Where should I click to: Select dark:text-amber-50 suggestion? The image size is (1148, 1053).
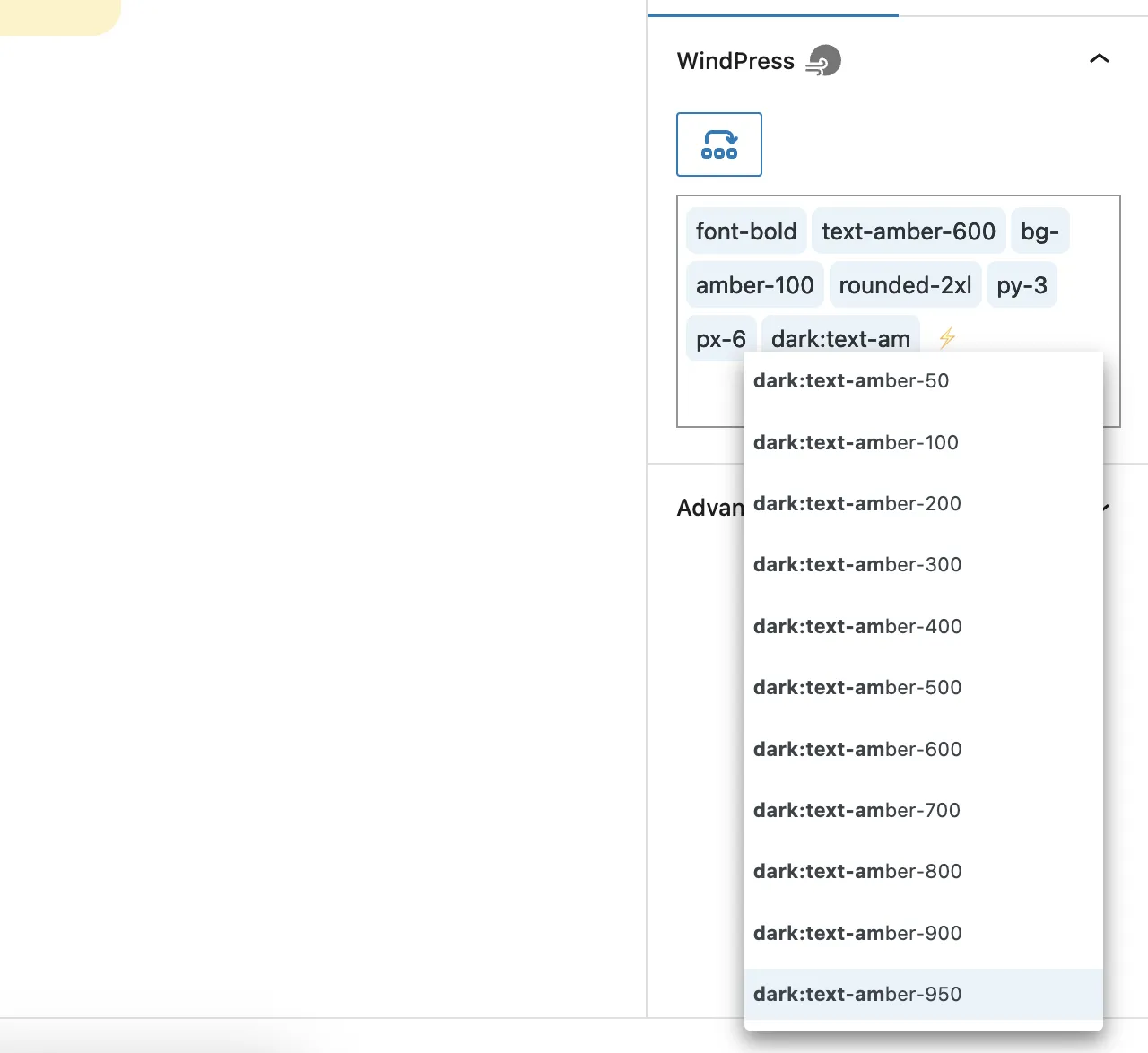click(x=924, y=381)
